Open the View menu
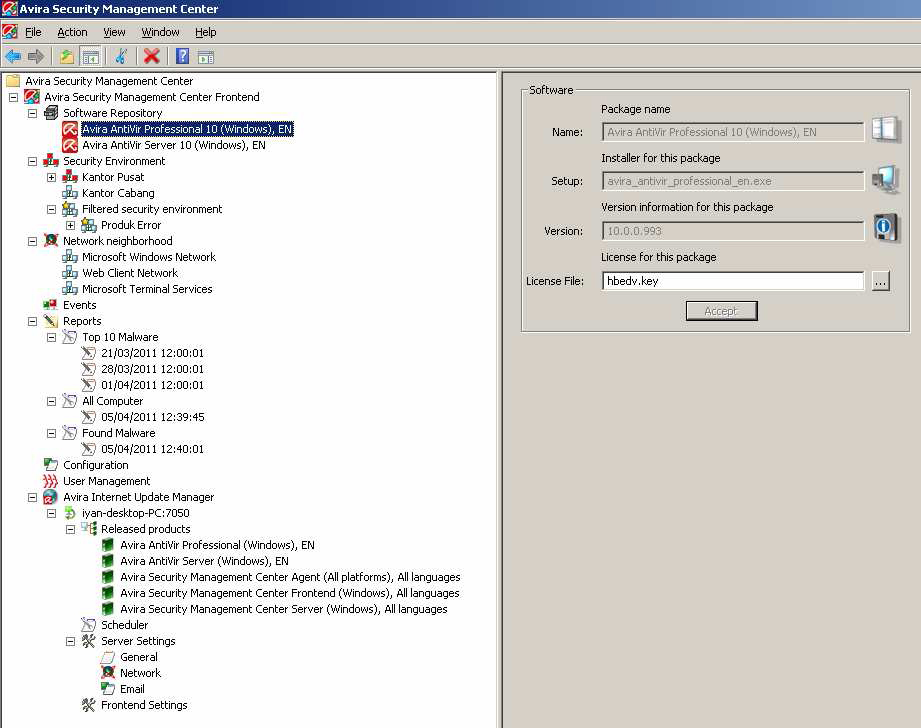 (114, 32)
